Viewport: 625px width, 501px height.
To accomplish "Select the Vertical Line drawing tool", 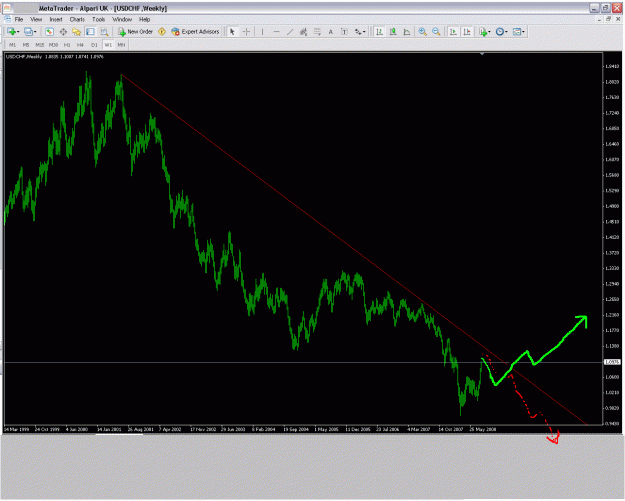I will click(x=262, y=32).
